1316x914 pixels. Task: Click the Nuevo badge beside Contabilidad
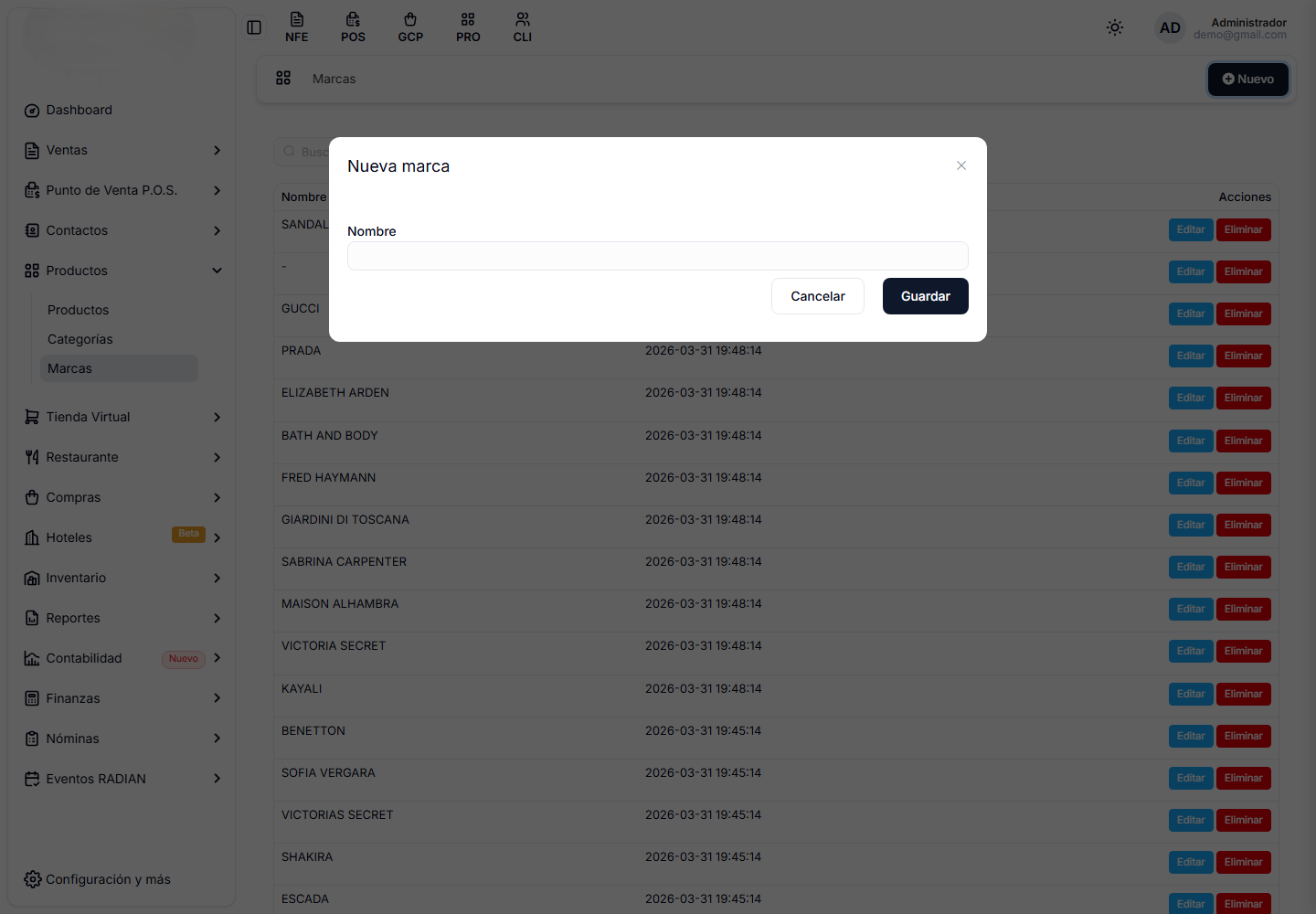click(x=184, y=659)
